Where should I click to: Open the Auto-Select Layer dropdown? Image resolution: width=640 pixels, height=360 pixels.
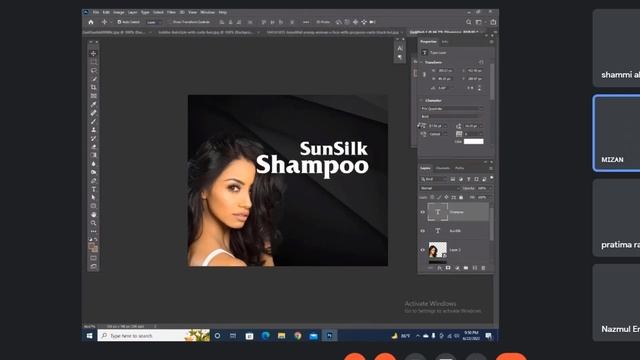tap(153, 22)
